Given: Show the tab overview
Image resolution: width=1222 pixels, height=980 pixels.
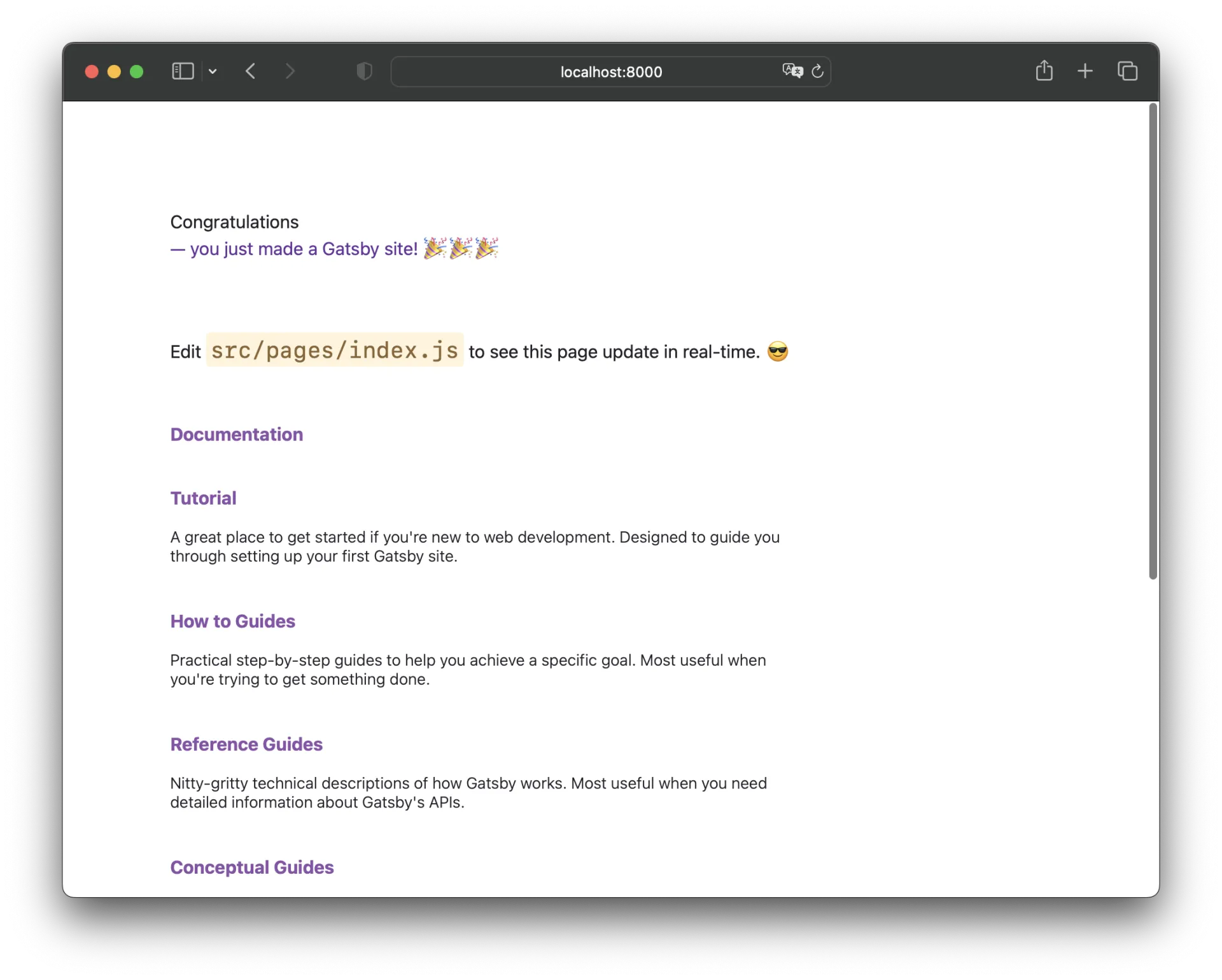Looking at the screenshot, I should pos(1127,71).
